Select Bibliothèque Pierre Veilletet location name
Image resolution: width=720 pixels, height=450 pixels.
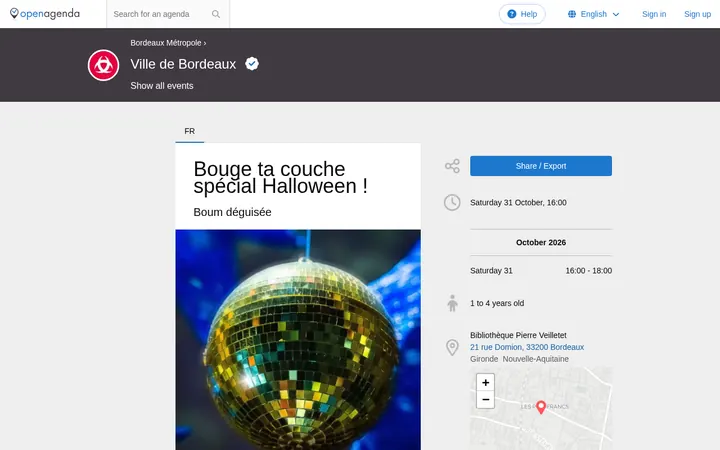[518, 335]
